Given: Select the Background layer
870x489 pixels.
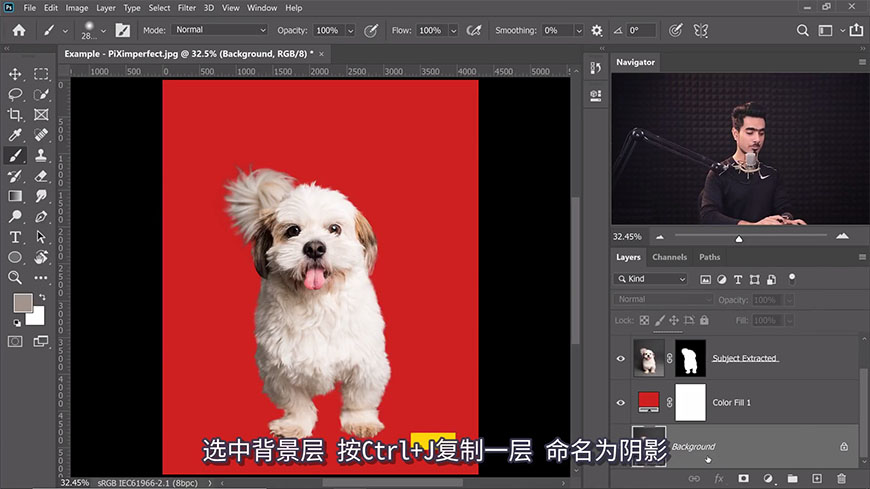Looking at the screenshot, I should coord(736,446).
